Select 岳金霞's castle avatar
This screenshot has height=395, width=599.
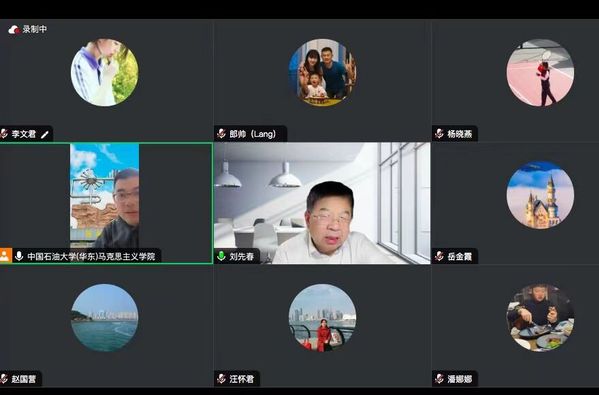[x=540, y=195]
